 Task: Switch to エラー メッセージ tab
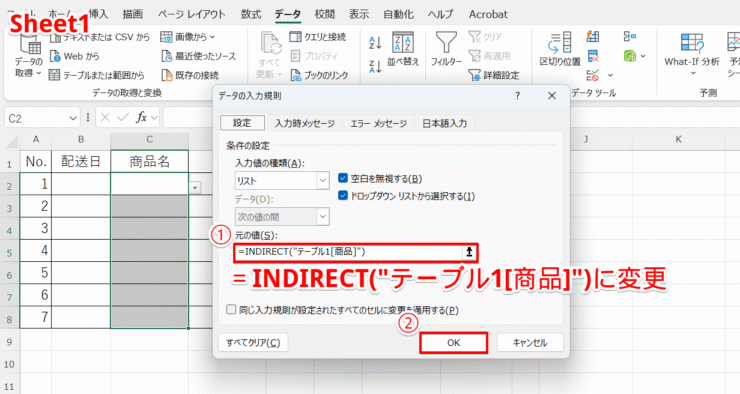pos(378,124)
